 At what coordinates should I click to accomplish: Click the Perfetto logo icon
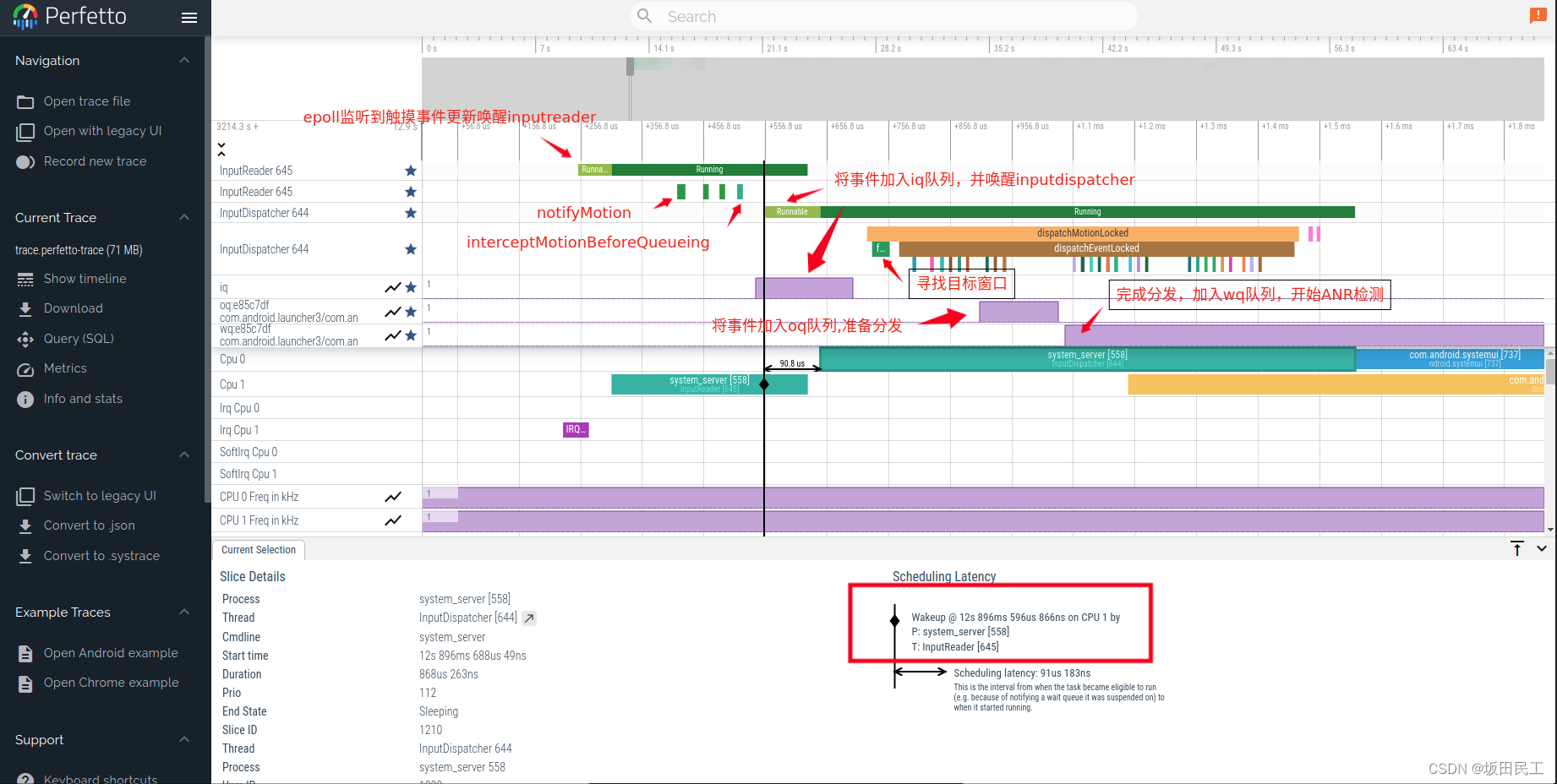point(25,16)
